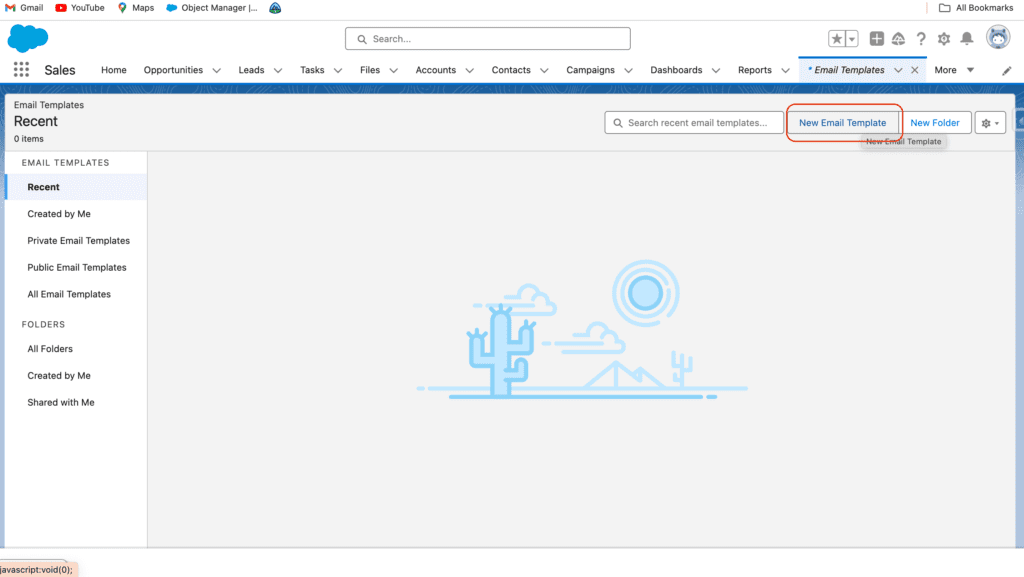This screenshot has height=577, width=1024.
Task: Click the mountain logo bookmark icon
Action: tap(275, 8)
